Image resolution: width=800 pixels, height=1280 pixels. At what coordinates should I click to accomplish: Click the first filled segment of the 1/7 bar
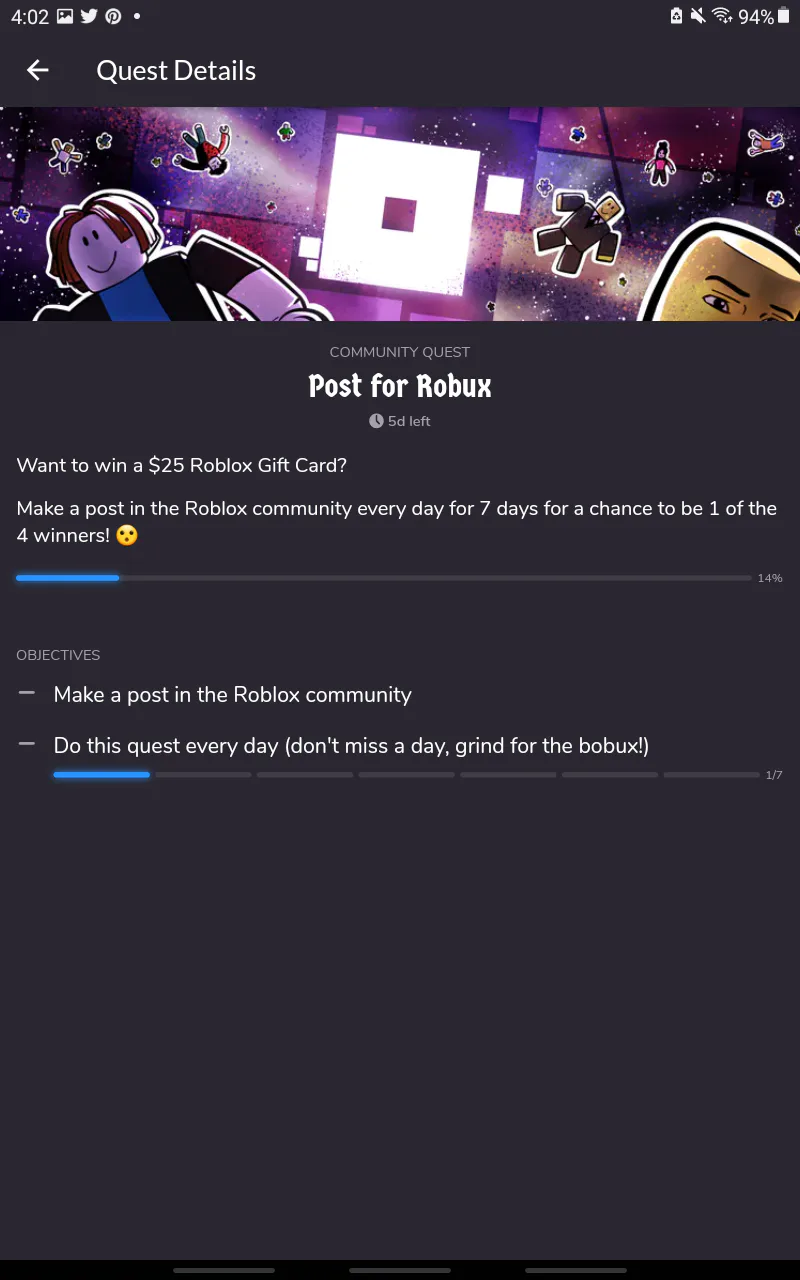102,775
